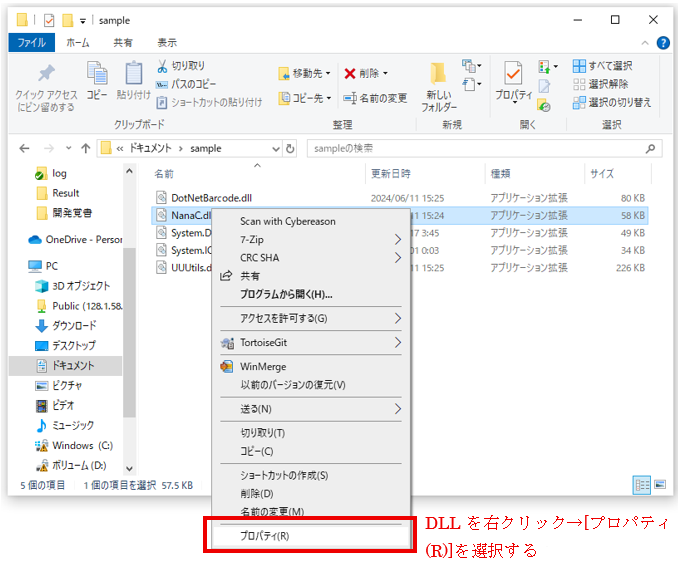Click the Open icon dropdown in ribbon
This screenshot has height=568, width=678.
(x=548, y=66)
